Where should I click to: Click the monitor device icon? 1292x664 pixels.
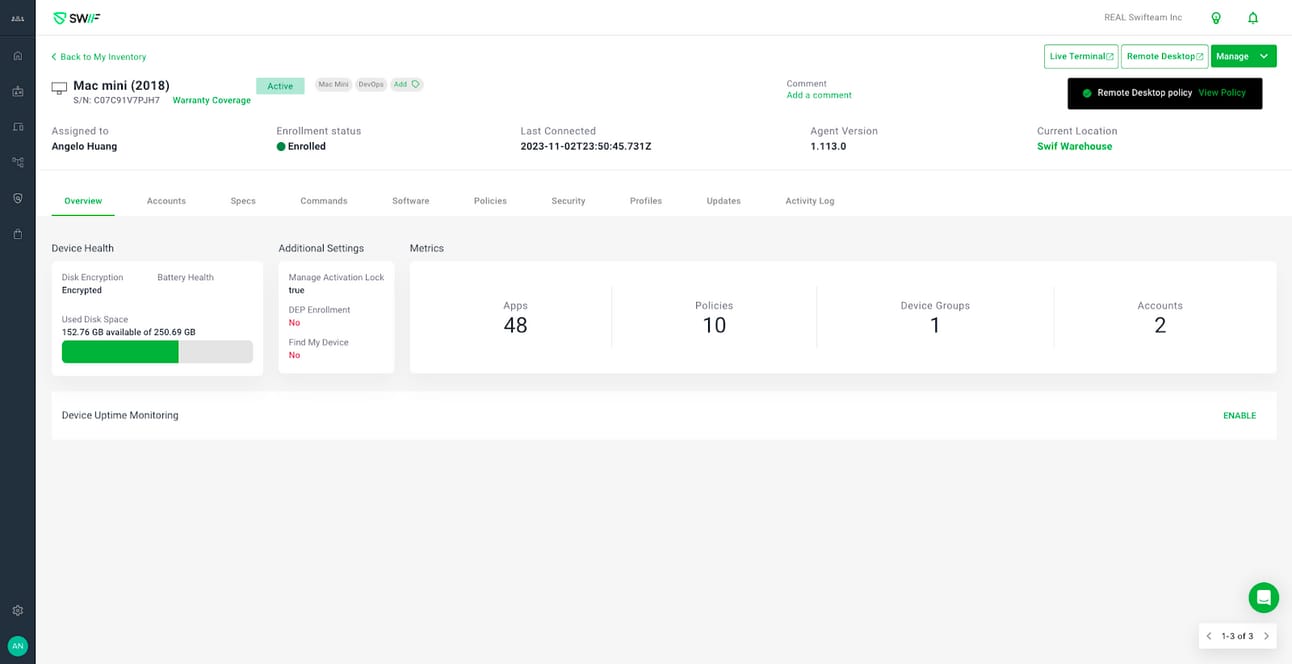(x=59, y=89)
